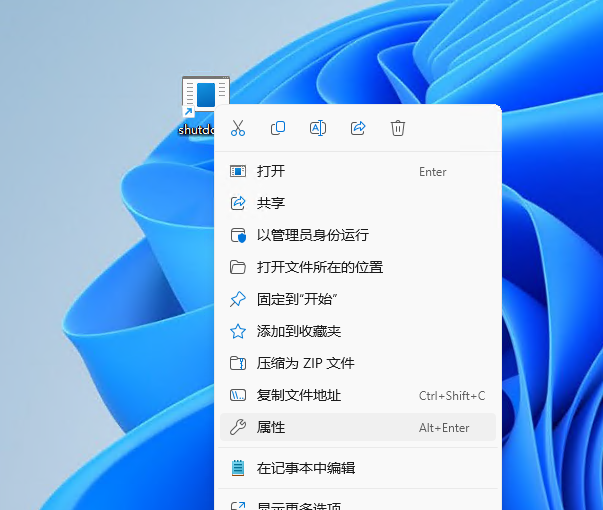This screenshot has height=510, width=603.
Task: Choose 固定到"开始" option
Action: click(x=358, y=299)
